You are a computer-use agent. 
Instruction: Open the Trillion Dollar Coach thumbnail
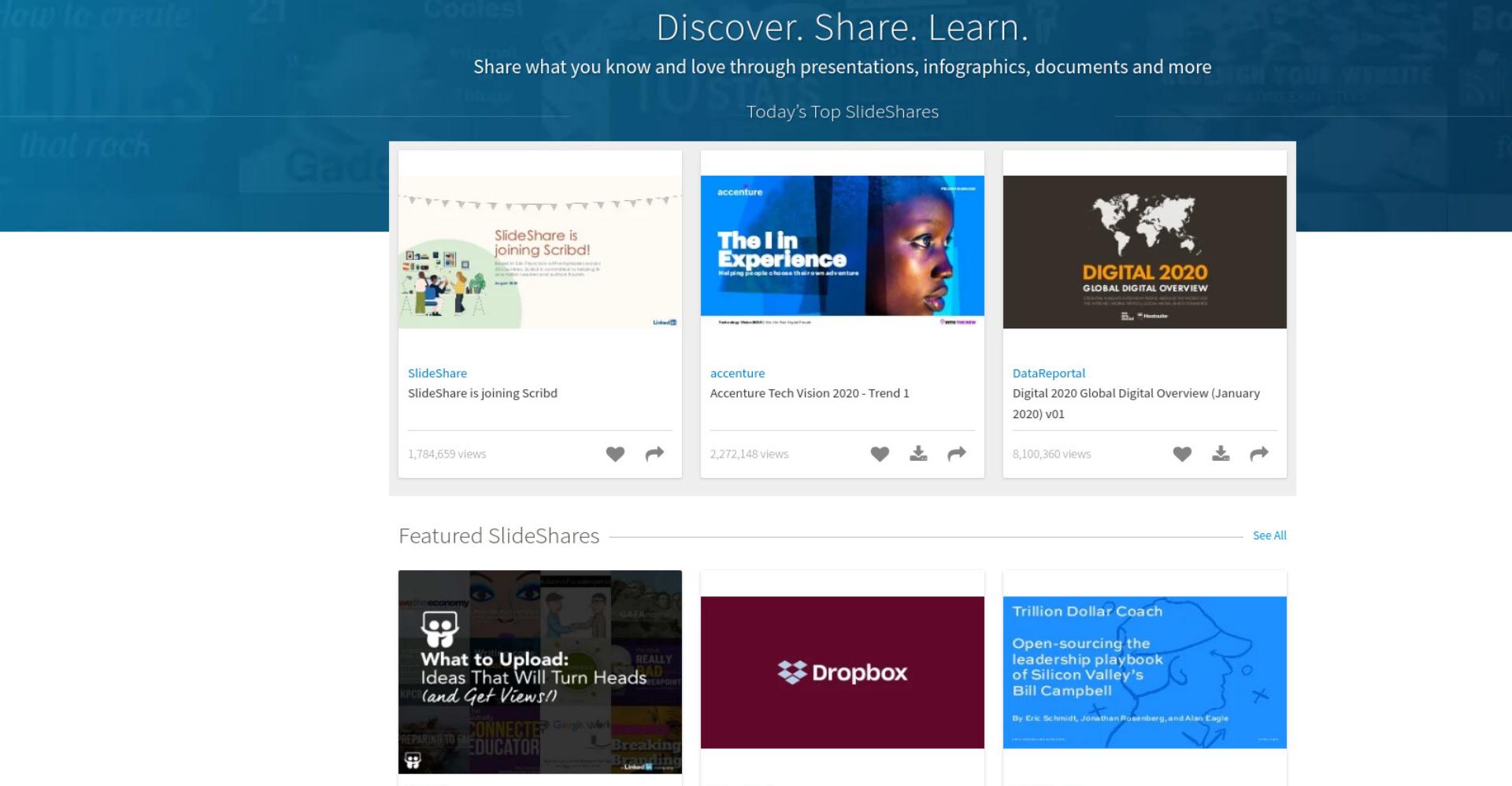(x=1145, y=672)
